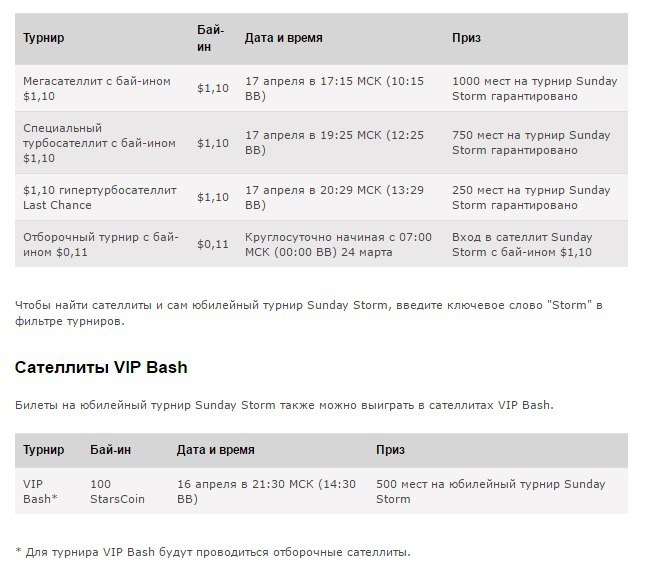Image resolution: width=645 pixels, height=579 pixels.
Task: Click the "Бай-ин" header in the first table
Action: (210, 38)
